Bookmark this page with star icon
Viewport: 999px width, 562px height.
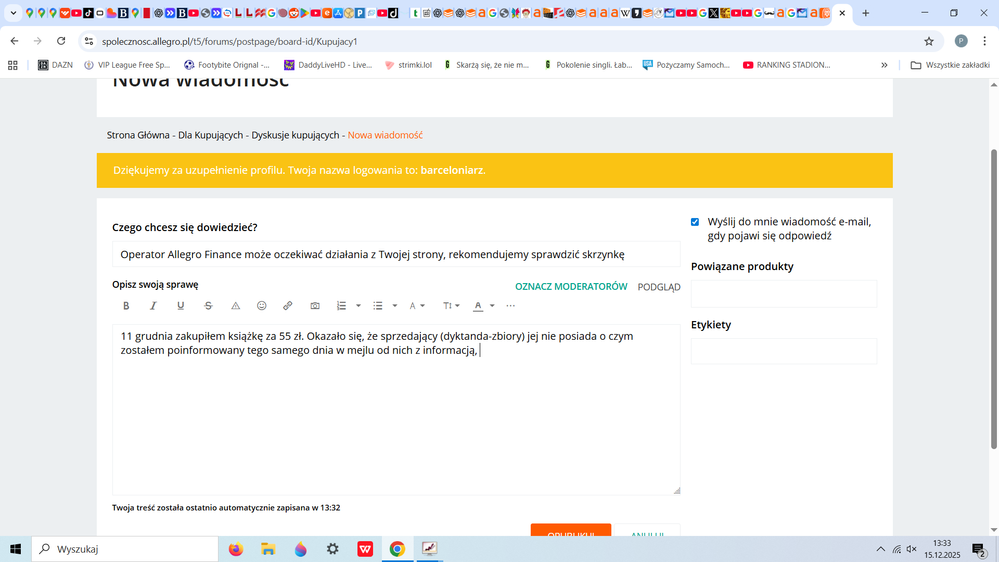point(929,41)
